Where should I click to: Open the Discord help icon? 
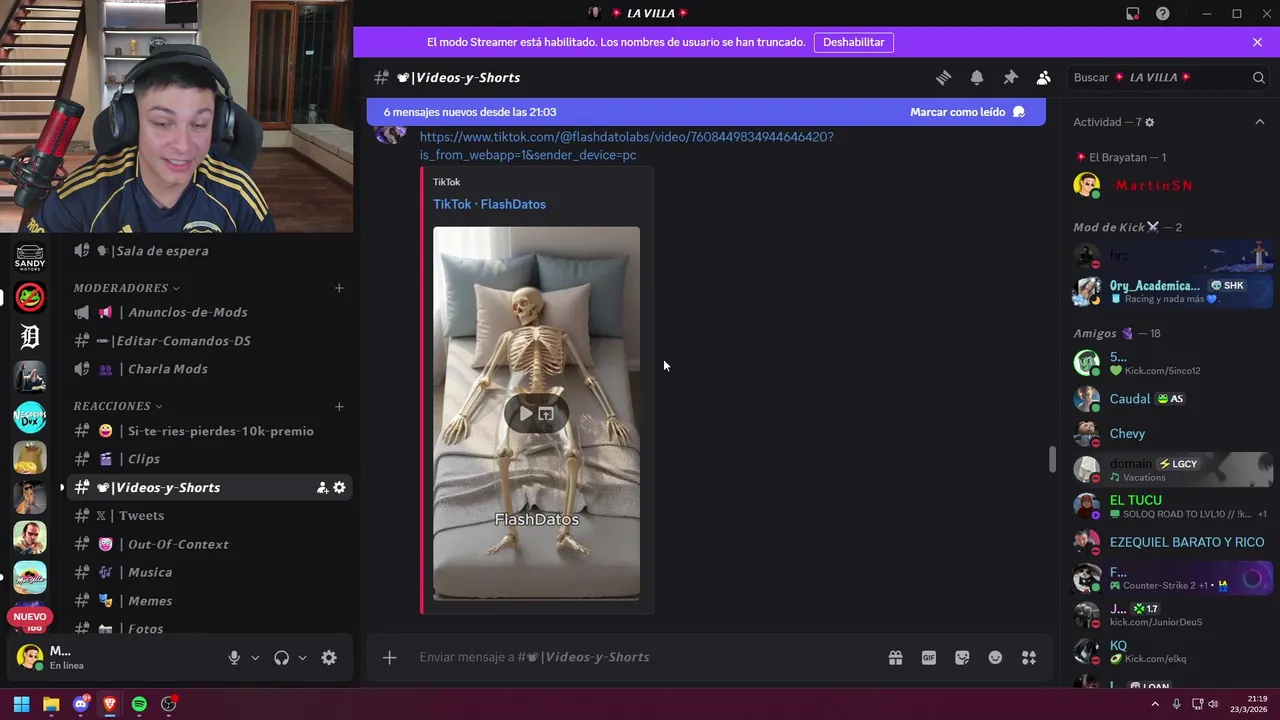click(1163, 13)
